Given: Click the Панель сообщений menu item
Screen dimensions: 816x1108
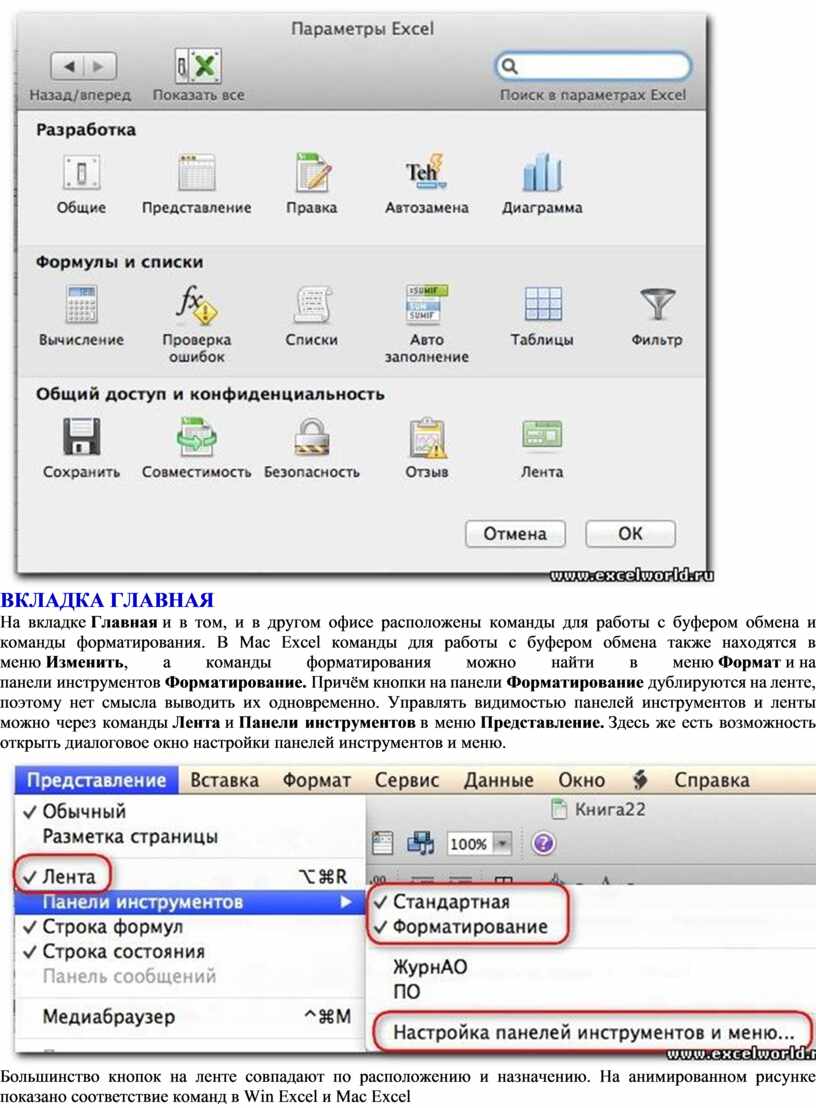Looking at the screenshot, I should tap(189, 977).
